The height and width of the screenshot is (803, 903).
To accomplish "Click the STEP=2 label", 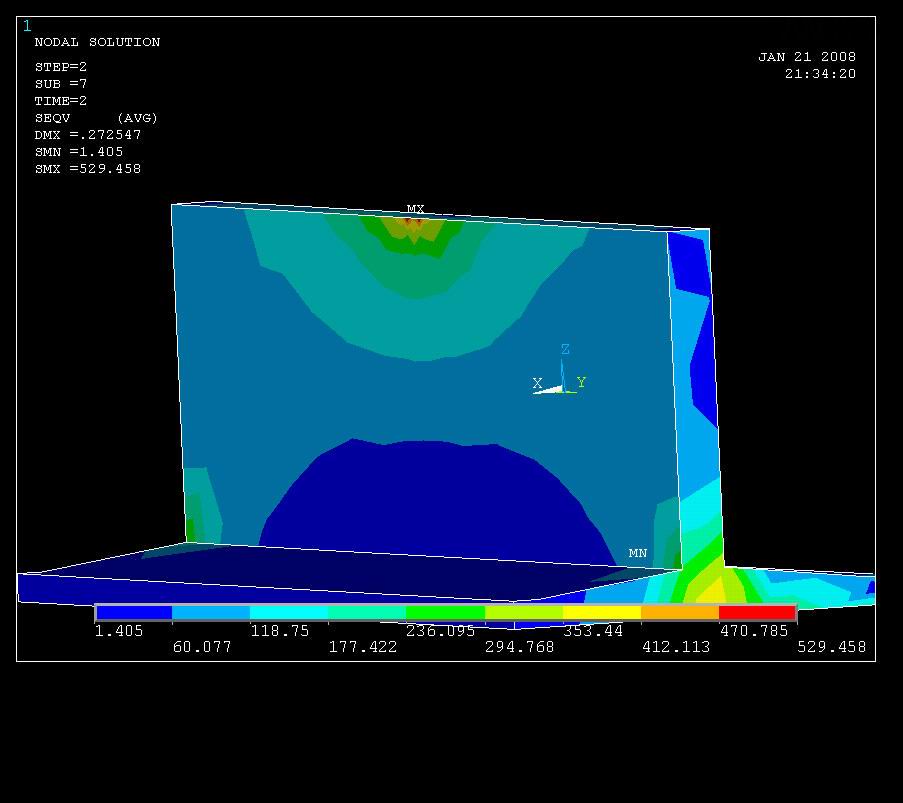I will (60, 67).
